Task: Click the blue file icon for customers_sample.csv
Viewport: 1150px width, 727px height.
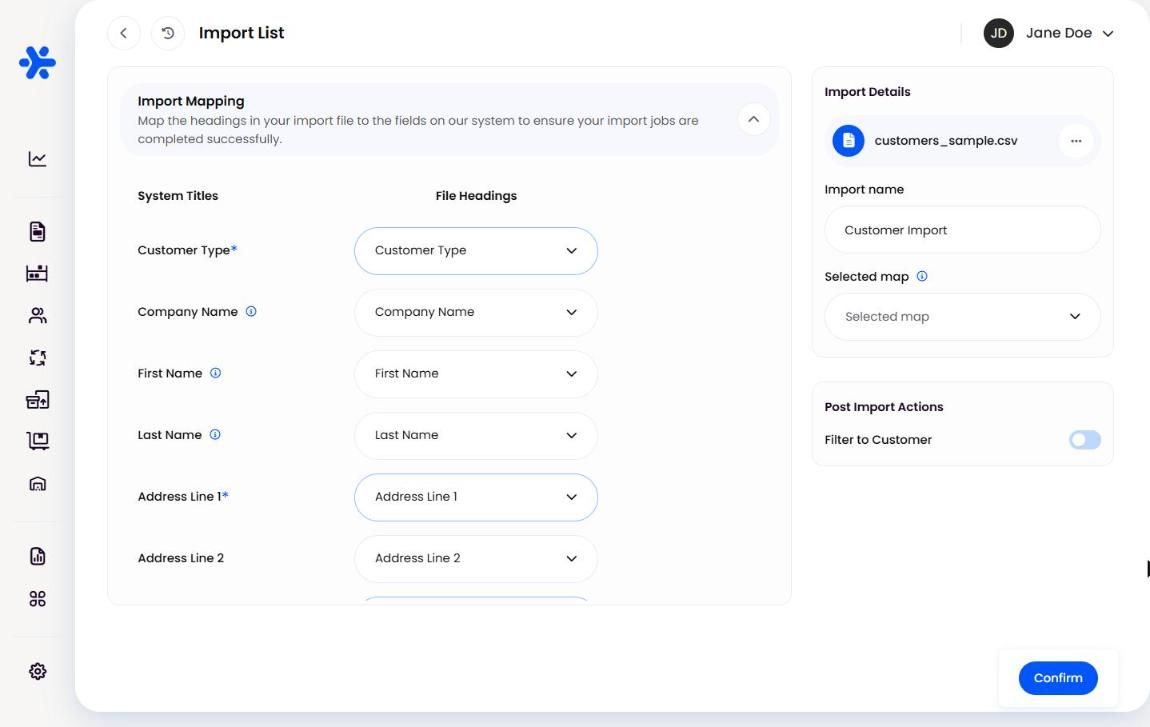Action: (848, 141)
